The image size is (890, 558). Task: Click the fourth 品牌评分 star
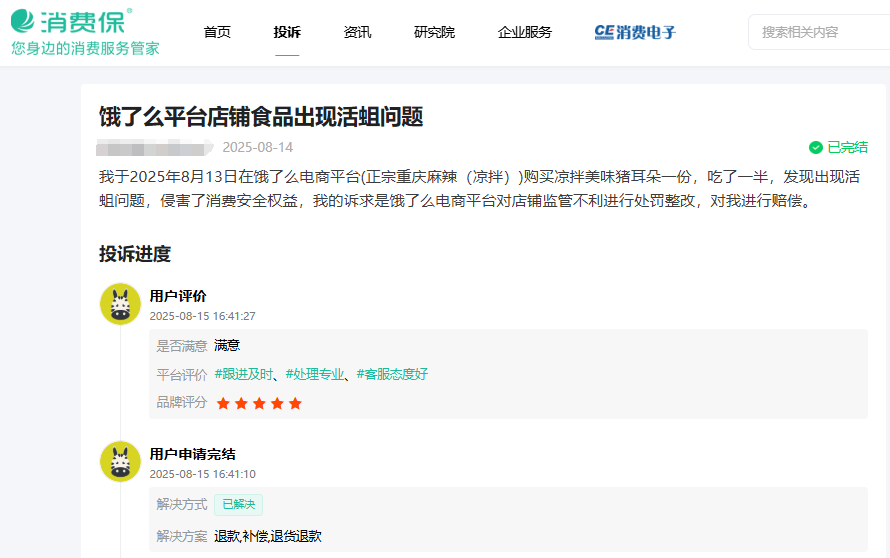pyautogui.click(x=277, y=404)
